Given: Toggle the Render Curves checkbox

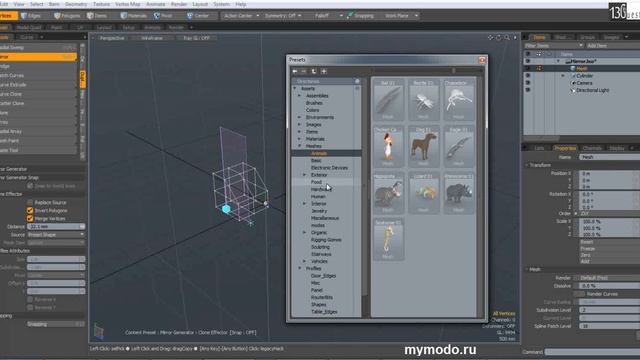Looking at the screenshot, I should point(579,294).
